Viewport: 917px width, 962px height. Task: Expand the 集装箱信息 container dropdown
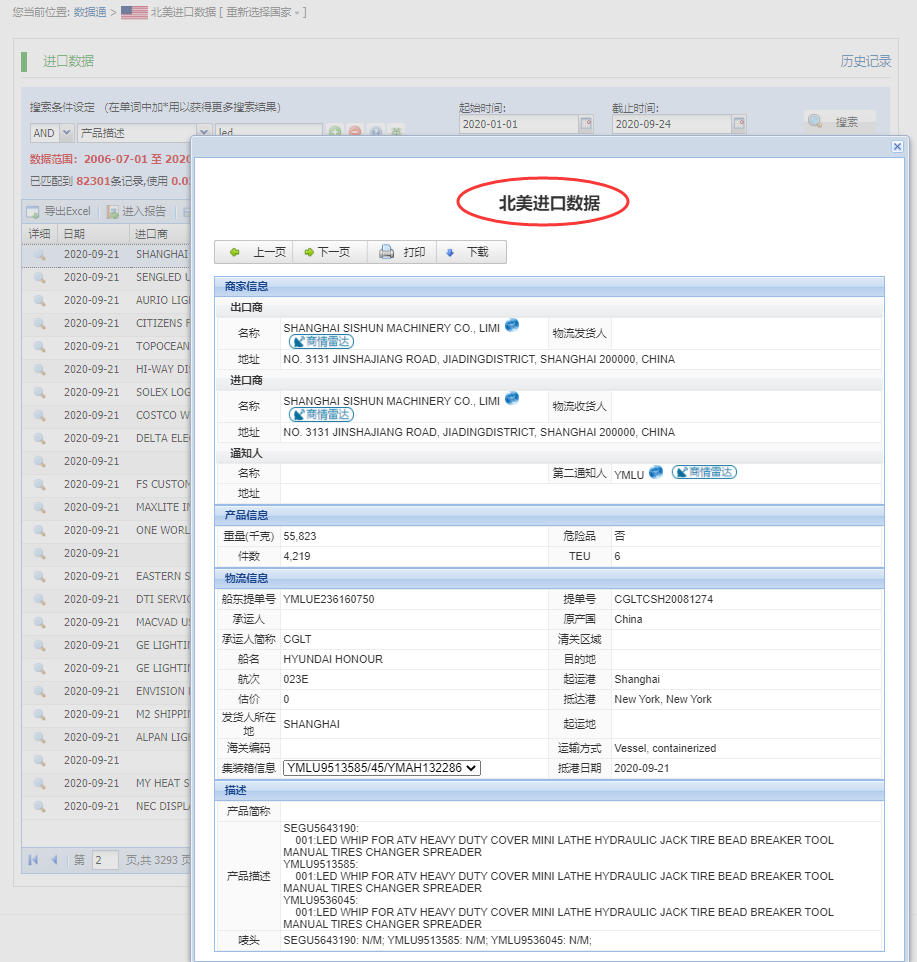pos(382,768)
